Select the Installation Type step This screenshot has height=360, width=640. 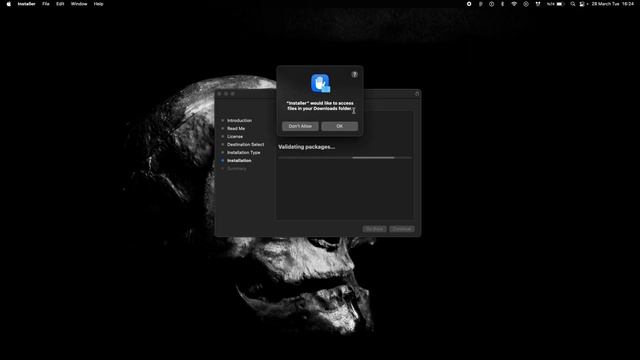click(x=243, y=152)
